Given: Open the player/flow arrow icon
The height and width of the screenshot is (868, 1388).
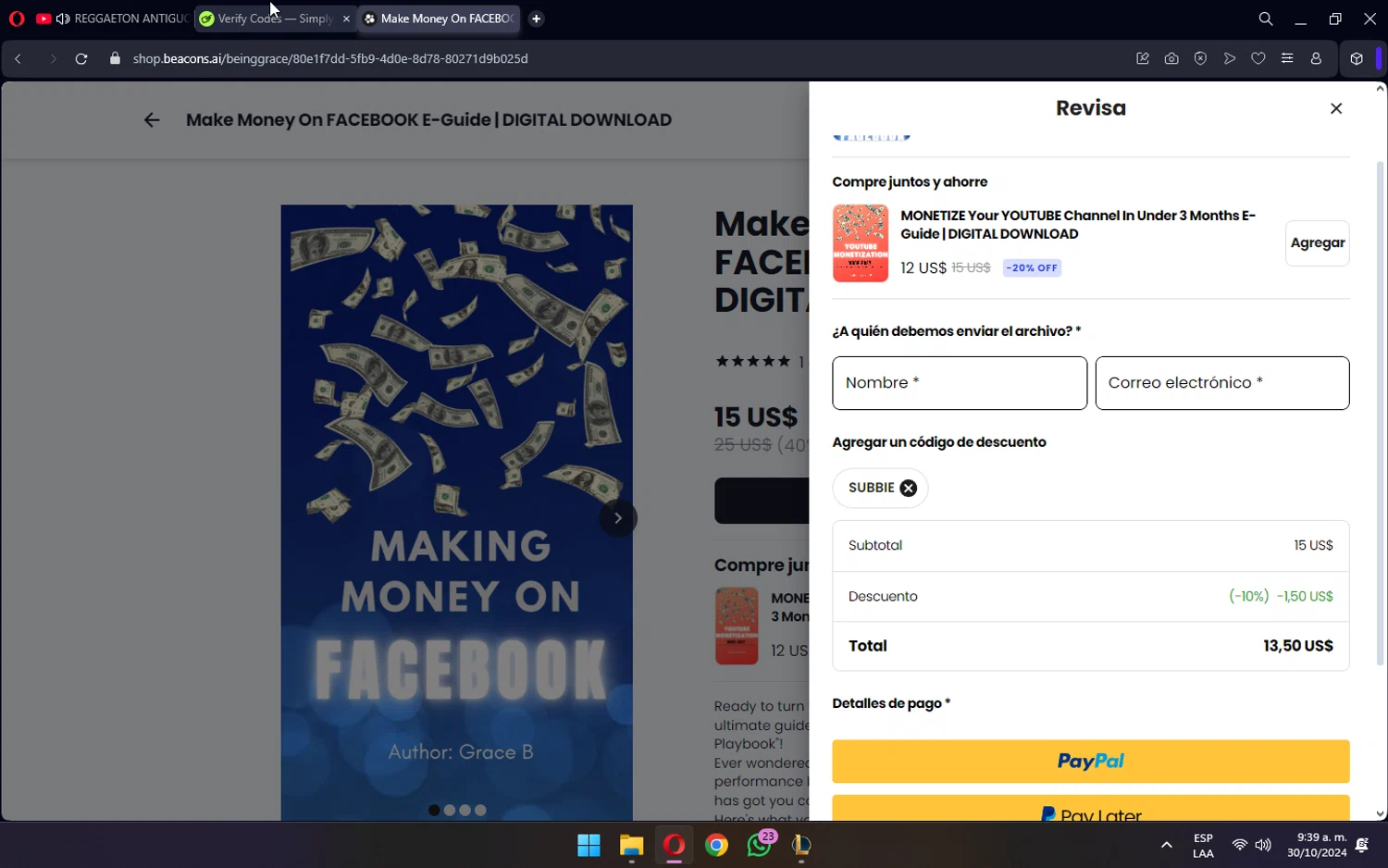Looking at the screenshot, I should pos(1230,58).
